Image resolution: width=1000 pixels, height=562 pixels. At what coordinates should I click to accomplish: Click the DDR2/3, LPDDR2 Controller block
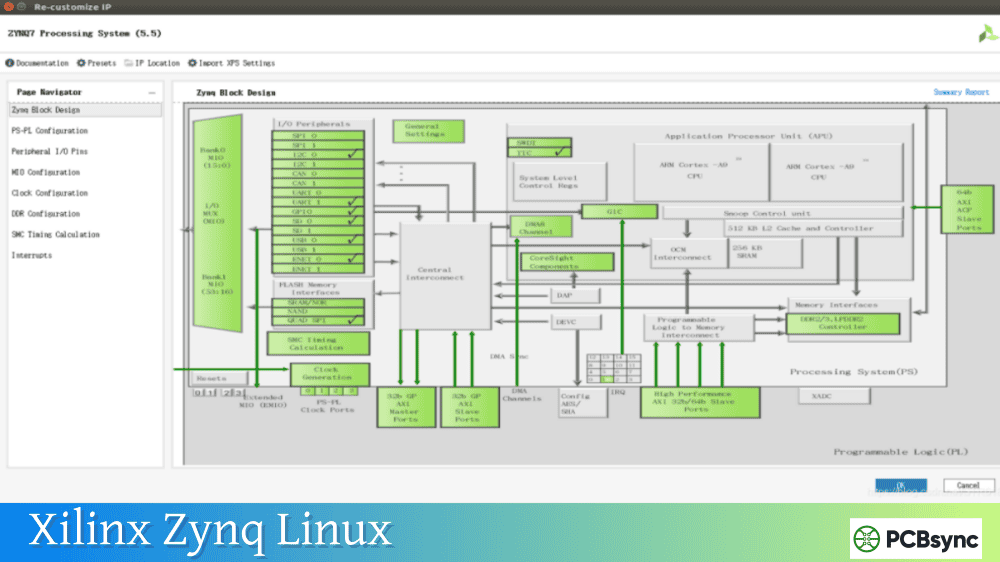tap(843, 323)
